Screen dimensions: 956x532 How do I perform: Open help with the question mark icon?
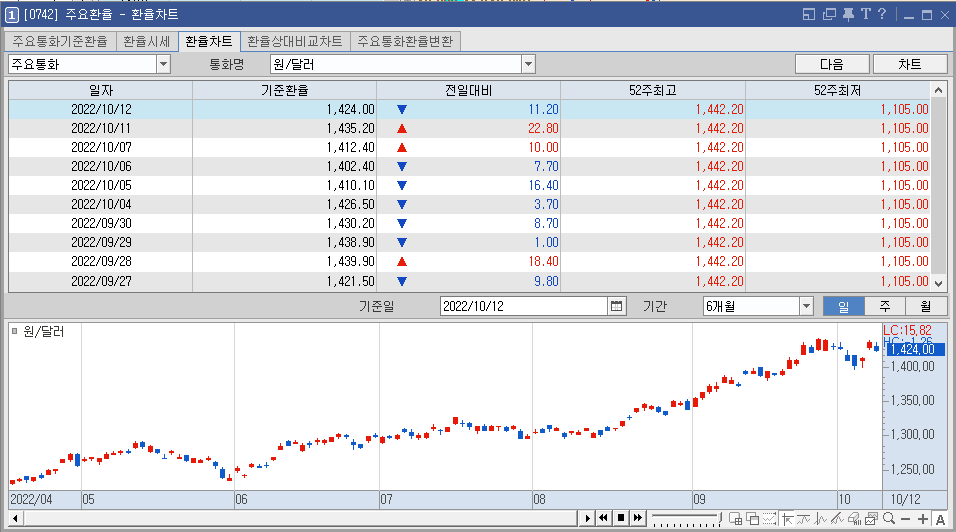882,14
